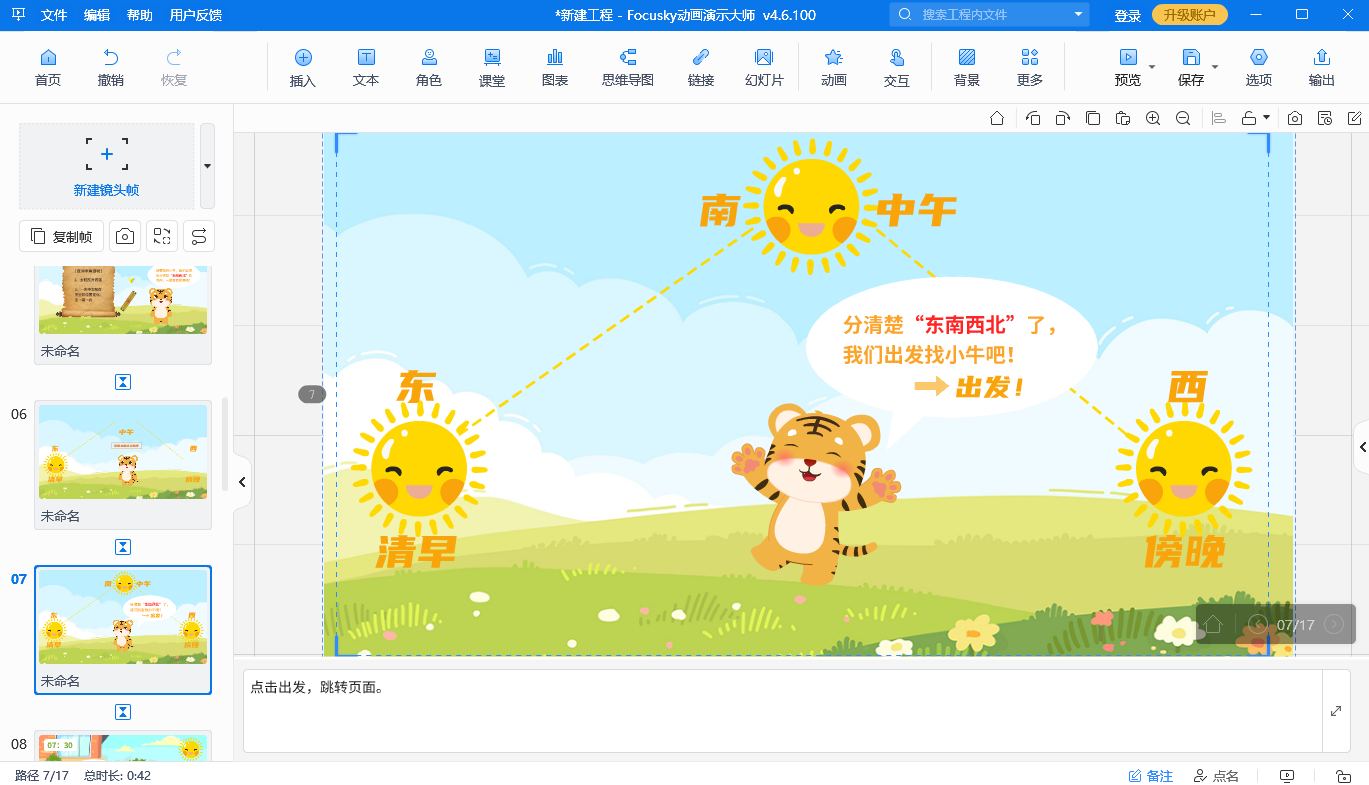This screenshot has width=1369, height=785.
Task: Toggle the canvas lock icon
Action: (1249, 118)
